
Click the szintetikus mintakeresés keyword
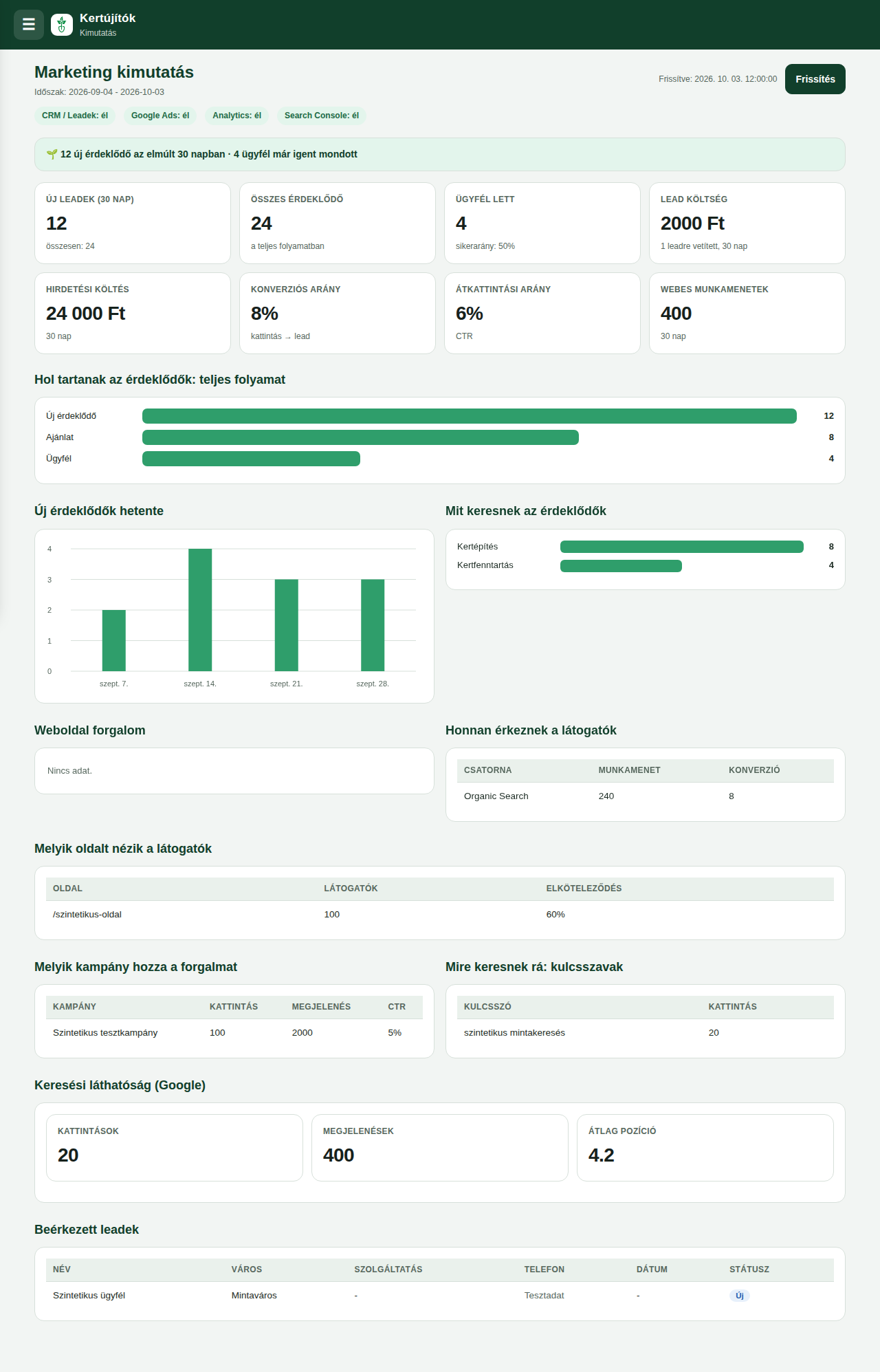514,1033
